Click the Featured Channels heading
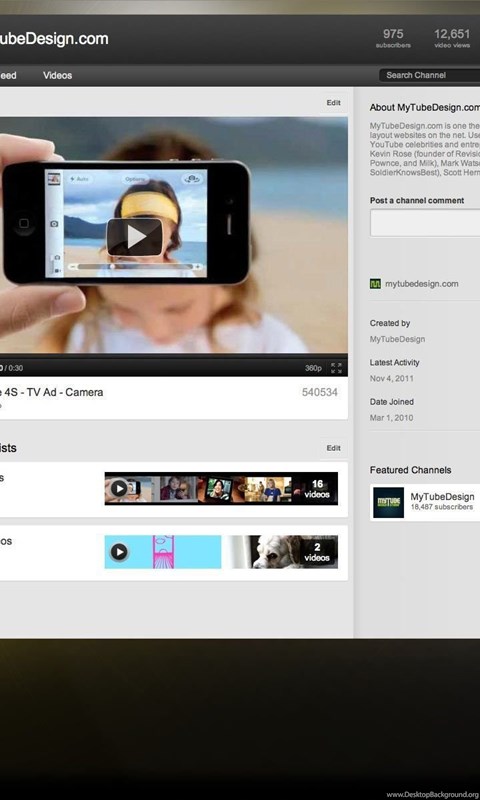This screenshot has height=800, width=480. pyautogui.click(x=411, y=470)
